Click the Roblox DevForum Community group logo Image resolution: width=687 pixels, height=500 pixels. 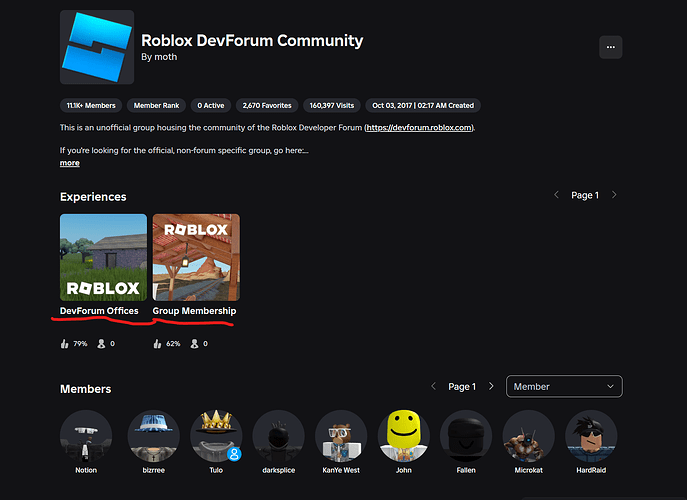97,47
